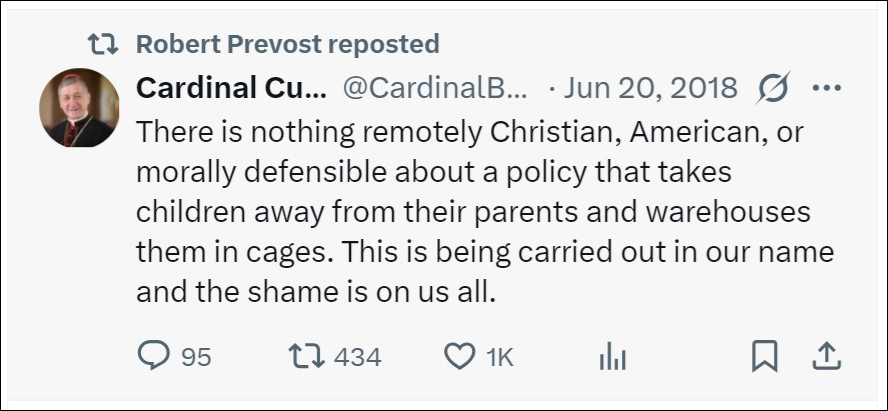Open the "Robert Prevost reposted" link
The height and width of the screenshot is (411, 888).
point(287,44)
